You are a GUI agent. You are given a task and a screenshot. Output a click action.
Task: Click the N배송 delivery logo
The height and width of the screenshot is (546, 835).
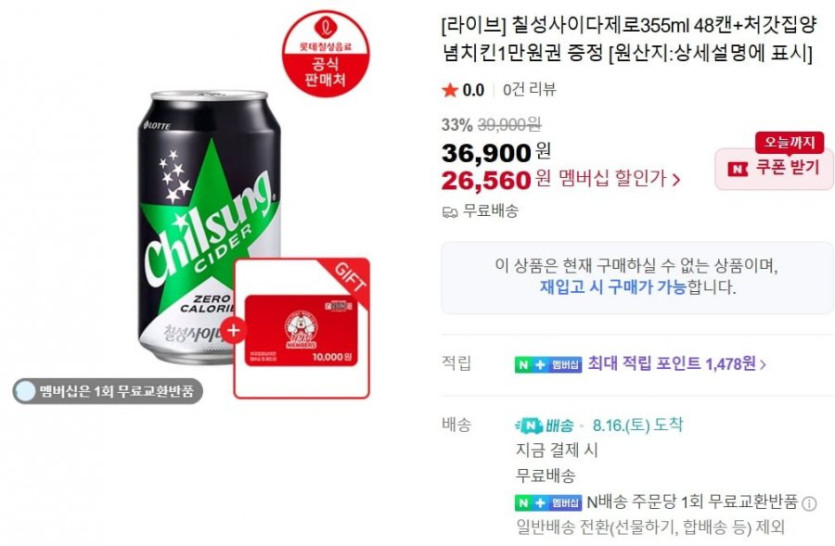(x=545, y=425)
